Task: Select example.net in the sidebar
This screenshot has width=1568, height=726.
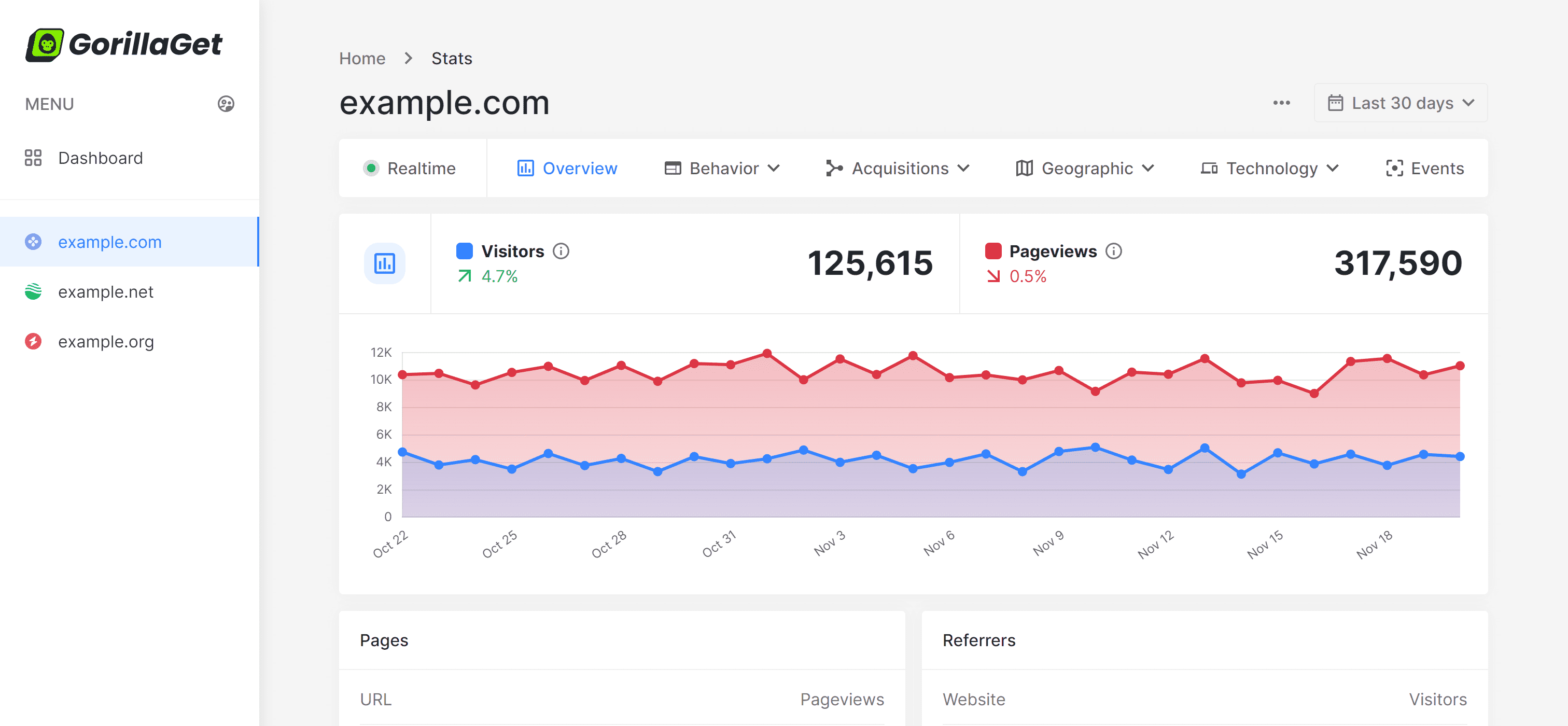Action: coord(129,291)
